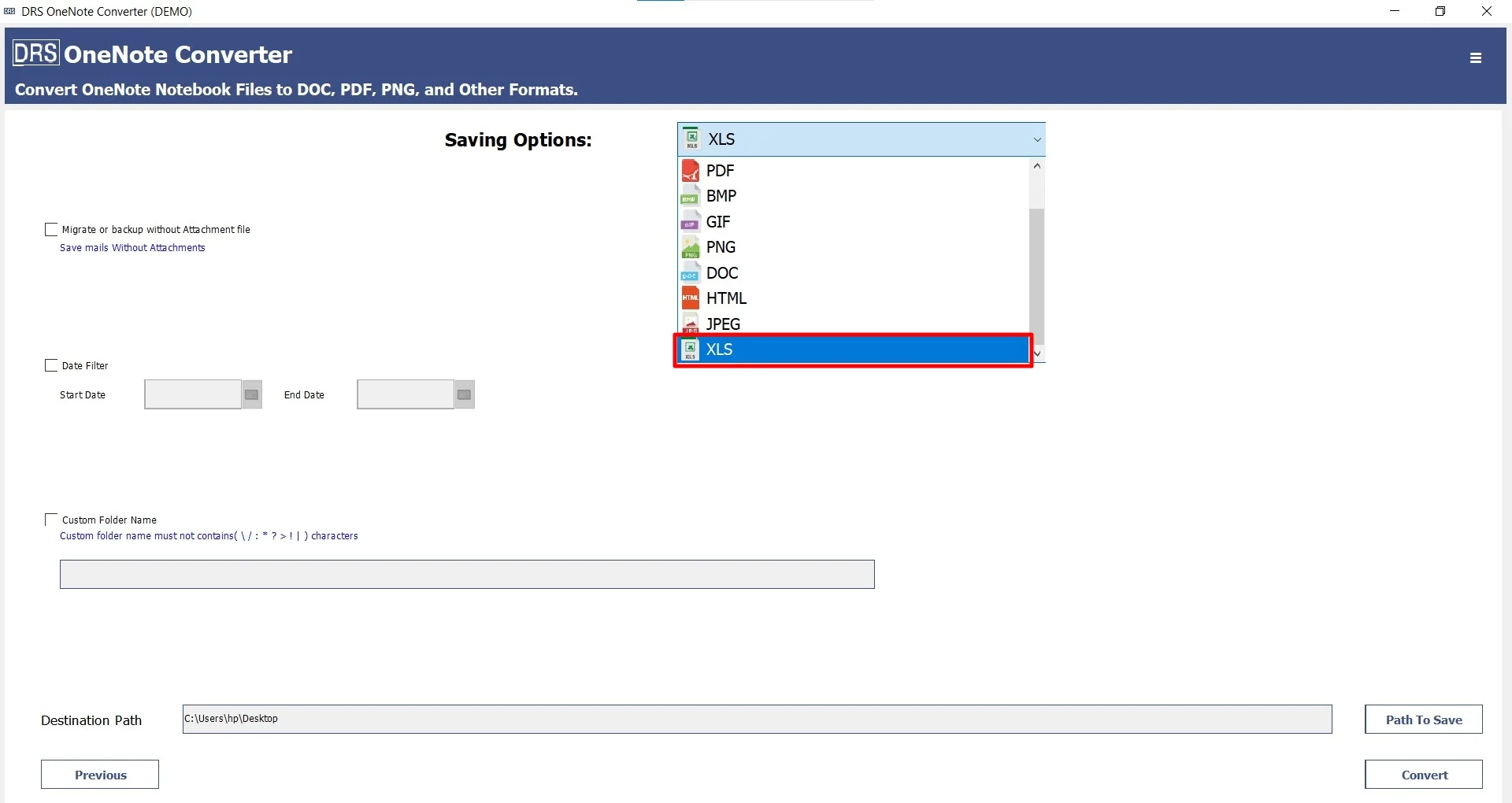Image resolution: width=1512 pixels, height=803 pixels.
Task: Click the Saving Options label
Action: tap(518, 140)
